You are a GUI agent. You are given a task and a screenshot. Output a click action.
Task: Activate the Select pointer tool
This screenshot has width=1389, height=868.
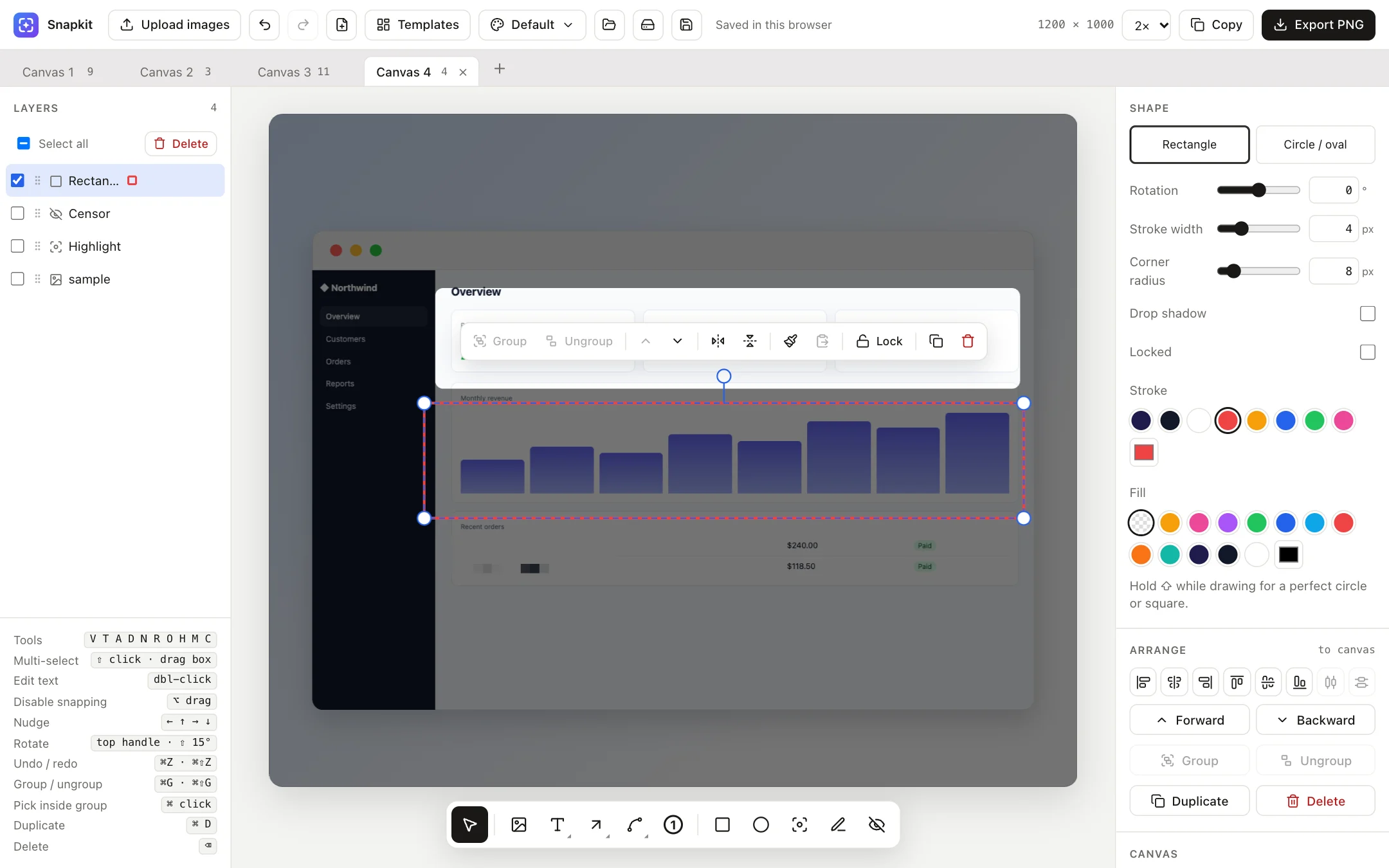point(469,824)
